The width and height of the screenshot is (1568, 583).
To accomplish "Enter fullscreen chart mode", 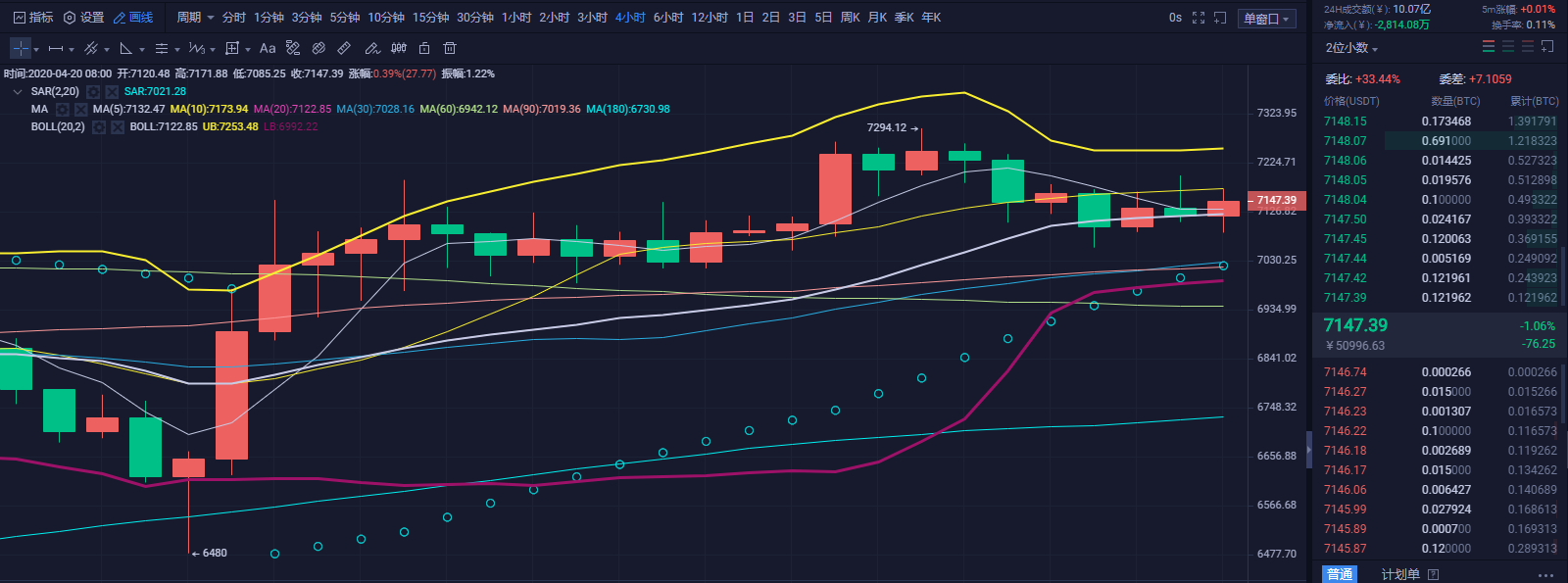I will click(1199, 18).
